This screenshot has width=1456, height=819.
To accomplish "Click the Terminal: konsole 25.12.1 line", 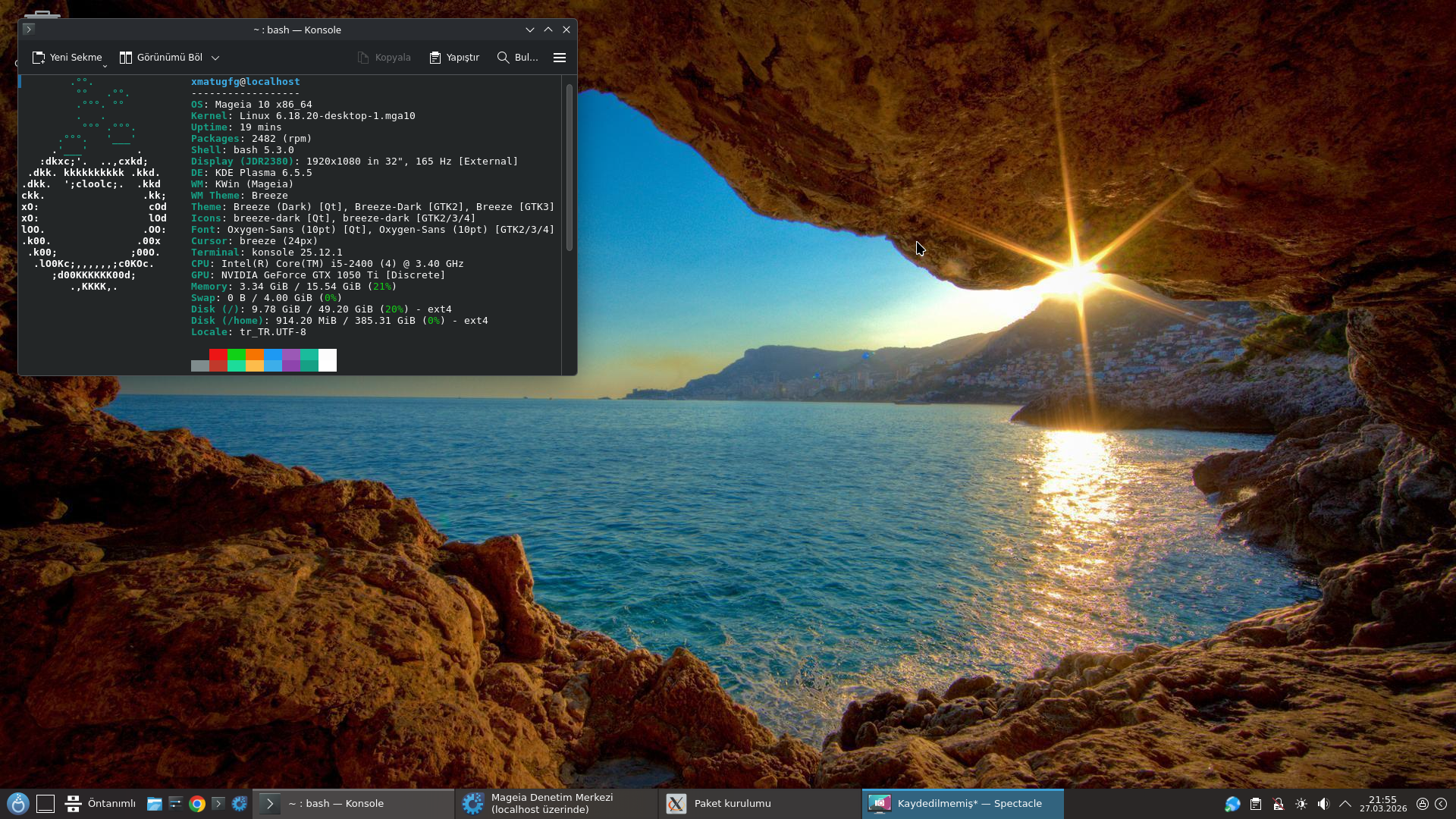I will (x=267, y=253).
